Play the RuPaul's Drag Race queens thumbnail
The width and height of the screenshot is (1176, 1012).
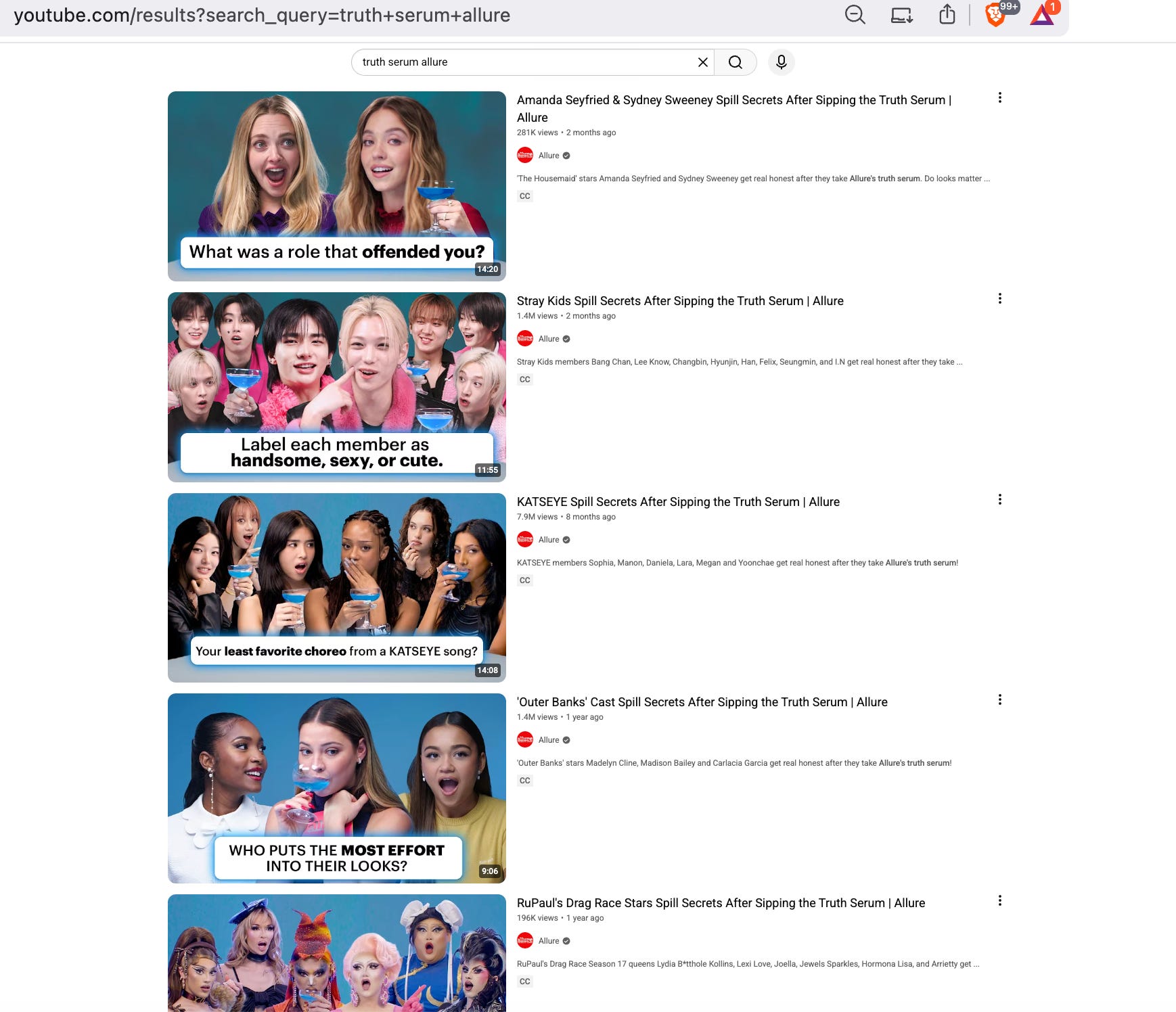[x=337, y=953]
